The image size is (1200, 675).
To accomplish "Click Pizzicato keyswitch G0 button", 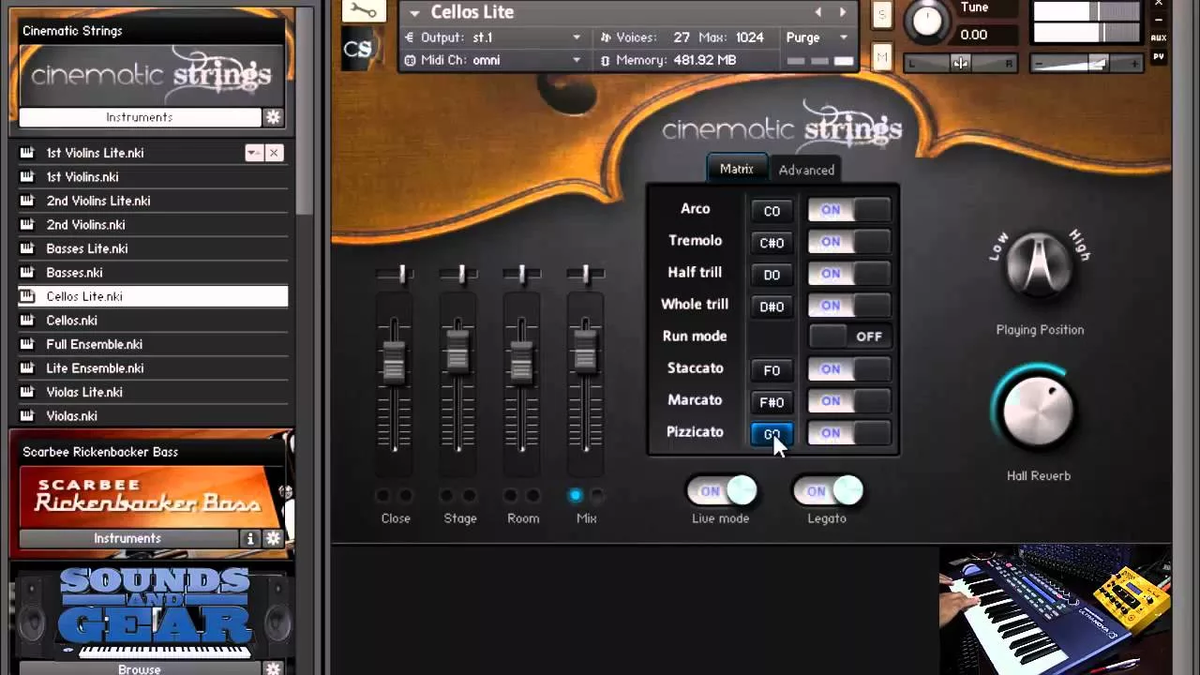I will click(x=772, y=434).
